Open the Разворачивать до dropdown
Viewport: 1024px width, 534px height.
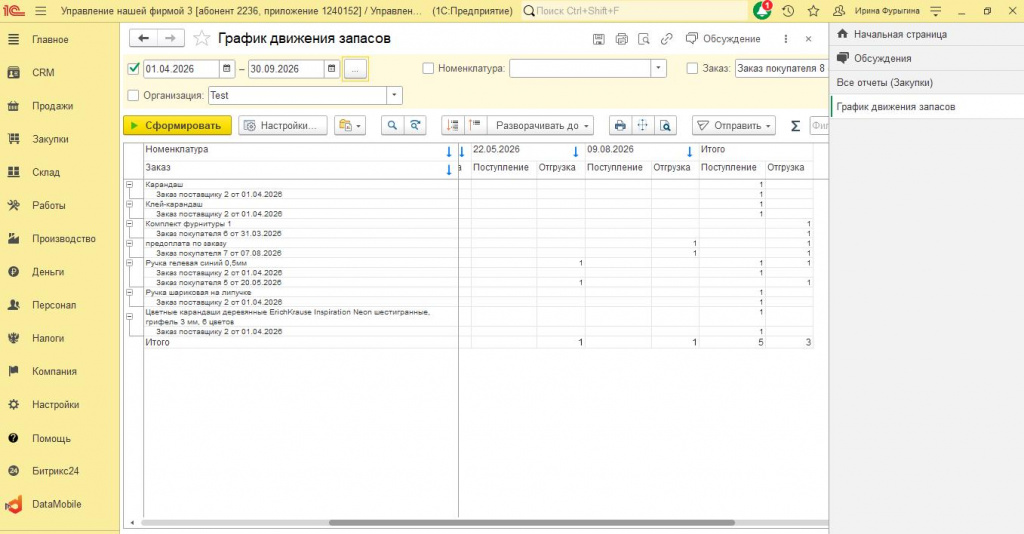coord(541,125)
